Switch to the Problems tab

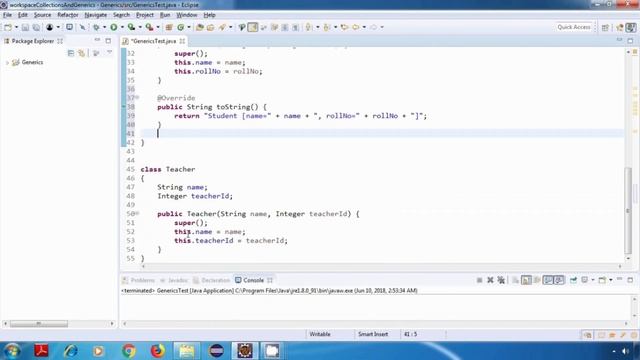[x=139, y=280]
